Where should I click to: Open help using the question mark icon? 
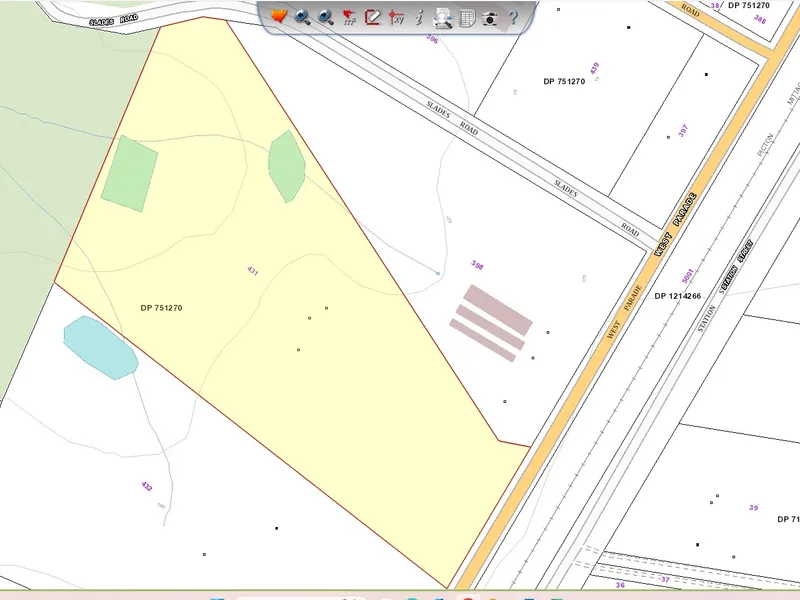(513, 17)
